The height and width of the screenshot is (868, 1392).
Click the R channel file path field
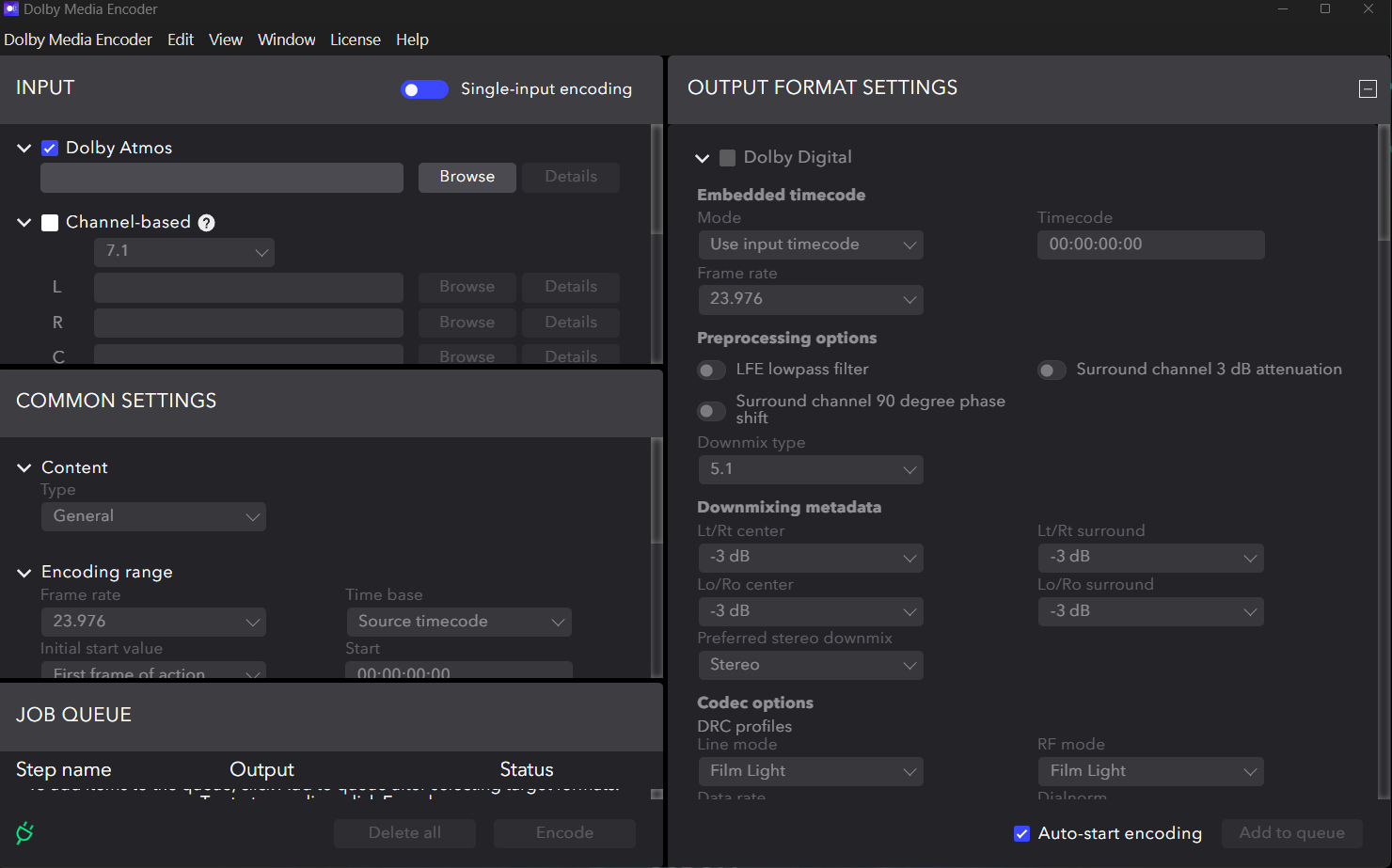point(248,323)
